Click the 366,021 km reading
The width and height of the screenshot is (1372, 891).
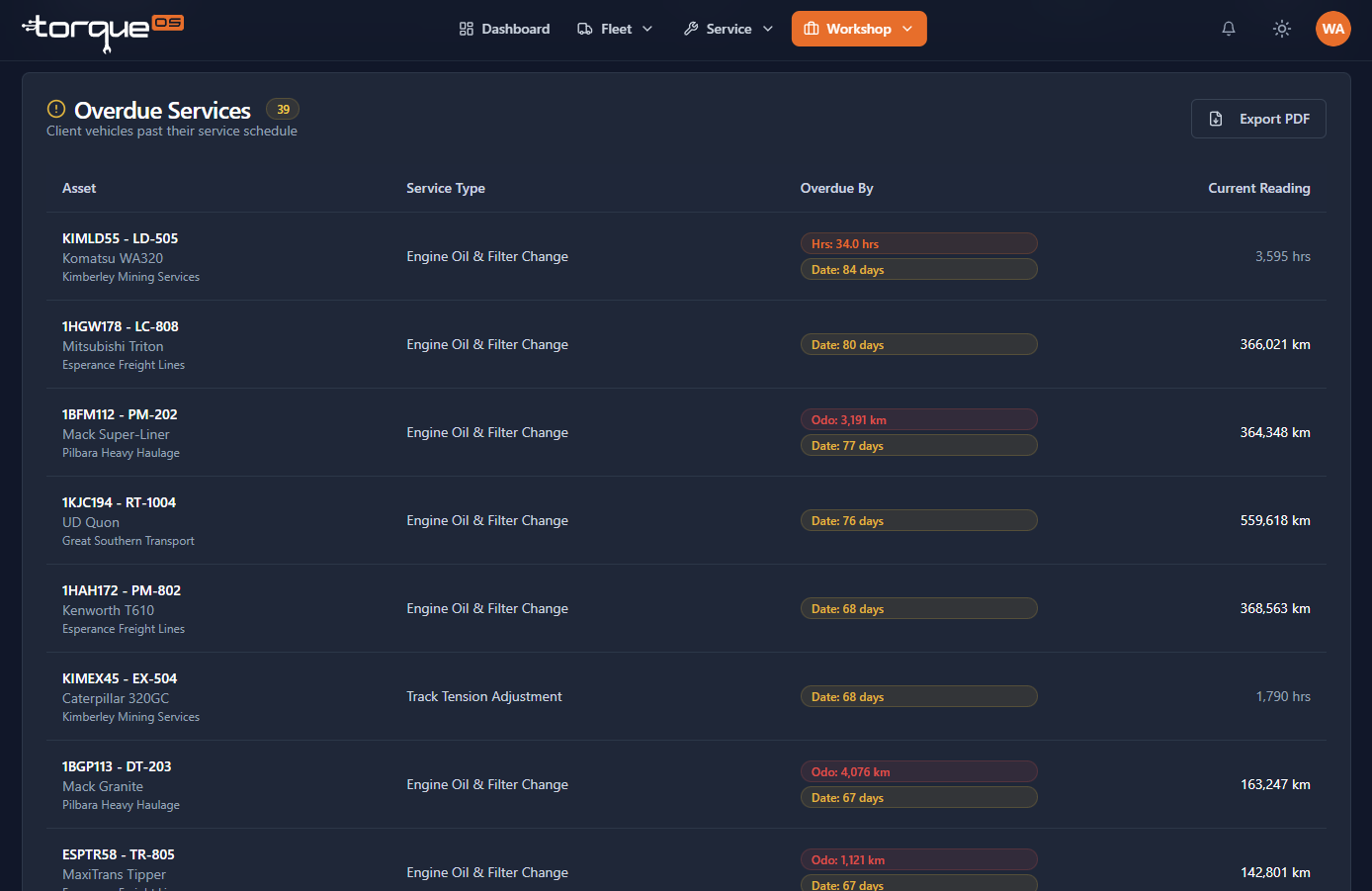(x=1275, y=344)
